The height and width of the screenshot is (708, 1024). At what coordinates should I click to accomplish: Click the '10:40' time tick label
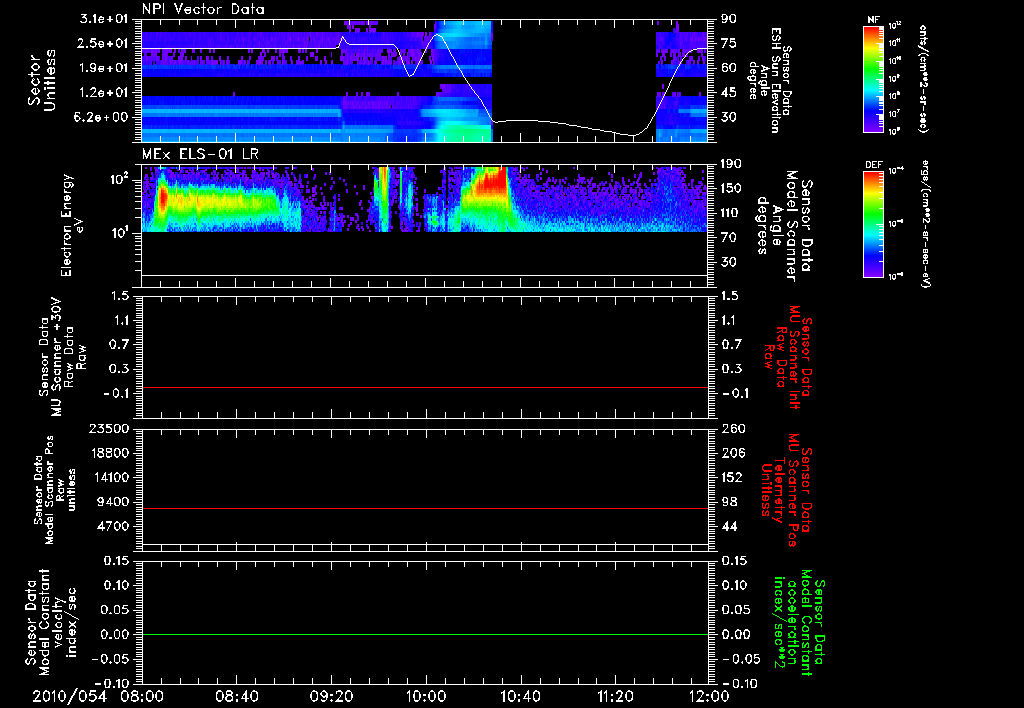point(520,696)
